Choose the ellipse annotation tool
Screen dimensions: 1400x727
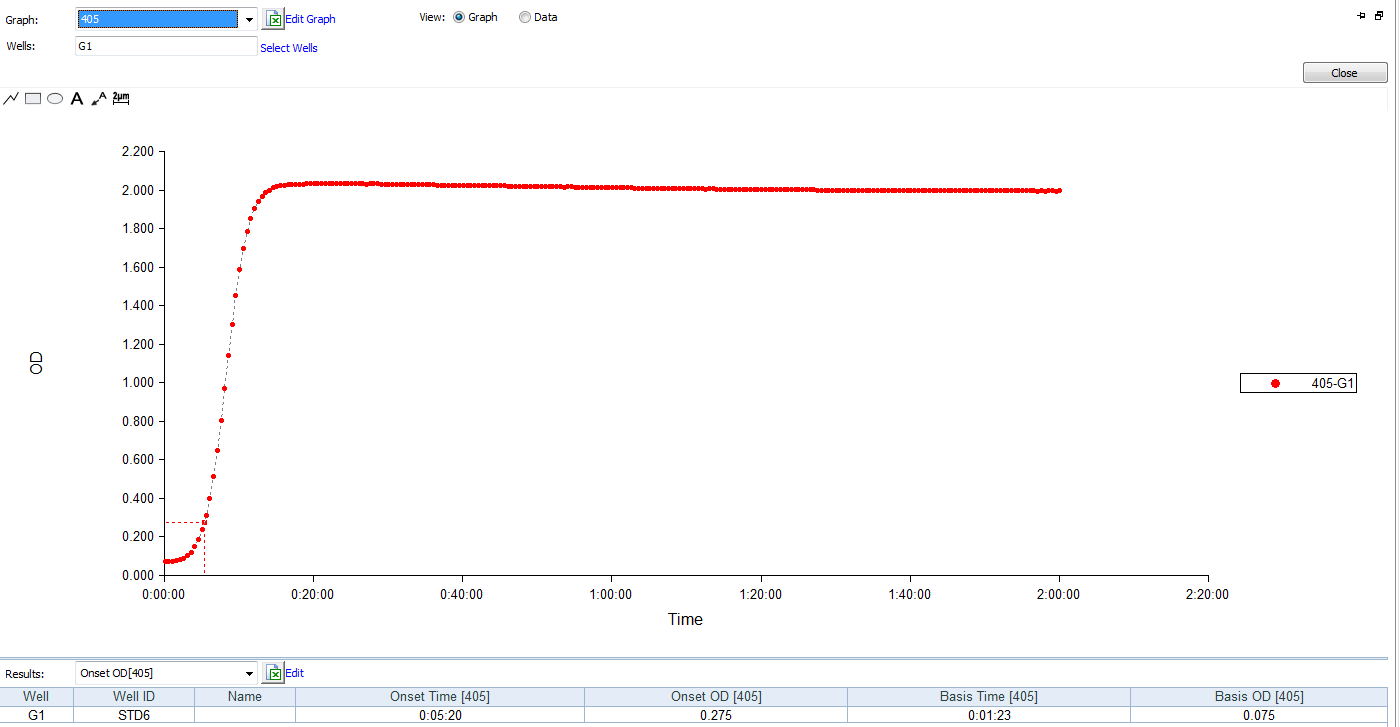[55, 98]
